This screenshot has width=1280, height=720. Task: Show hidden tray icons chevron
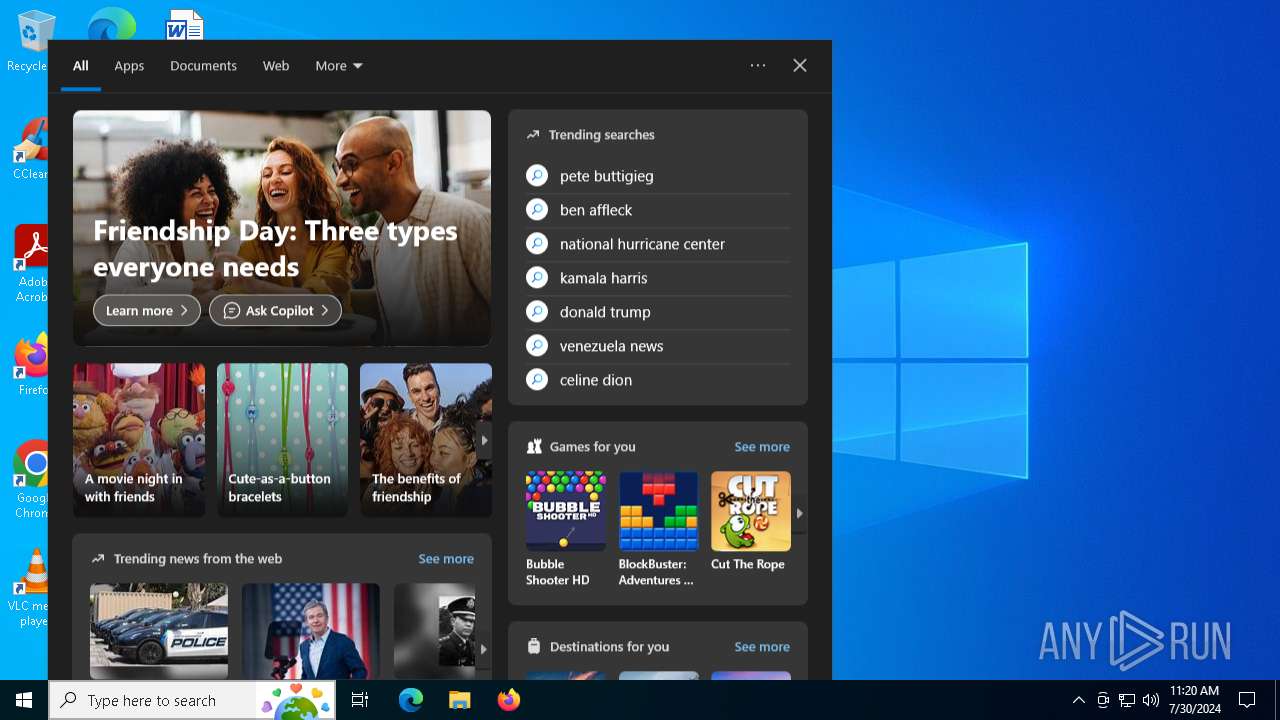[1078, 700]
